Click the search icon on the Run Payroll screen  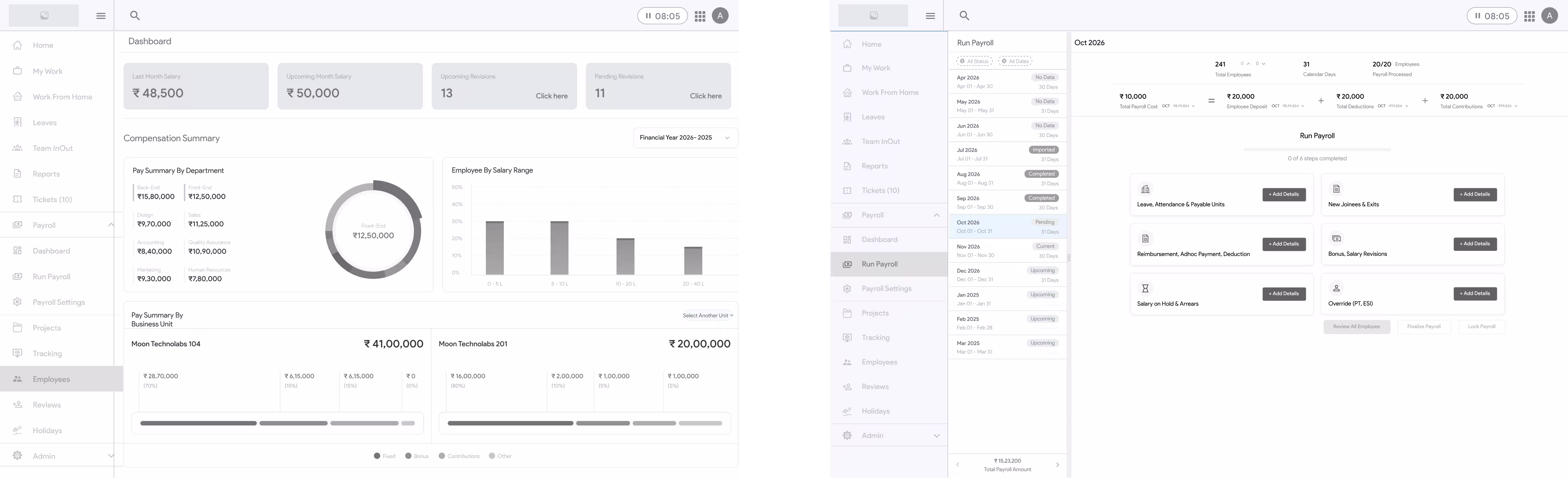[964, 16]
